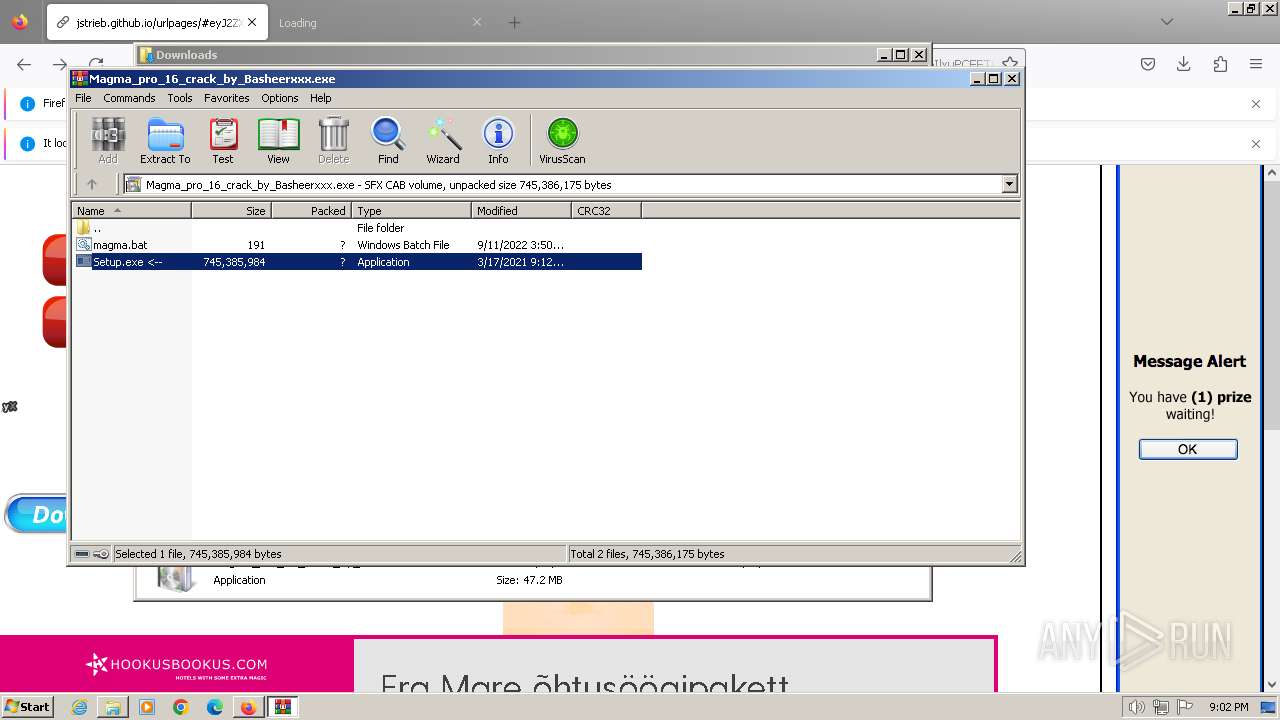This screenshot has height=720, width=1280.
Task: Click the WinRAR taskbar icon
Action: tap(282, 707)
